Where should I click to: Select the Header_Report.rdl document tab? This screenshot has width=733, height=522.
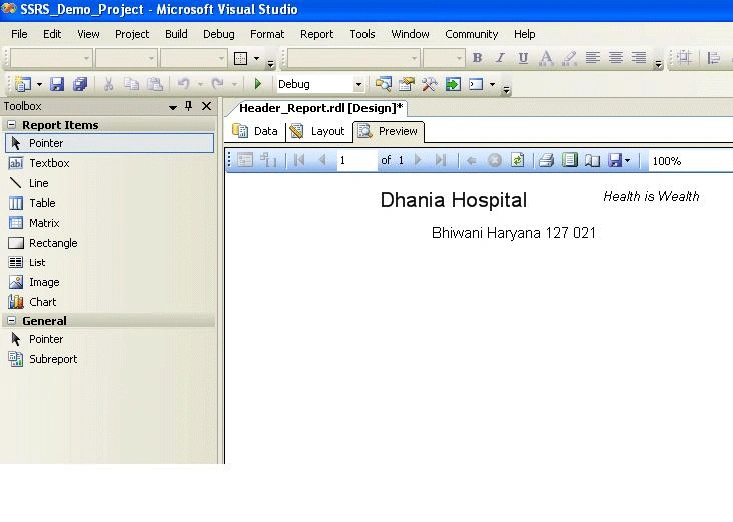[320, 108]
